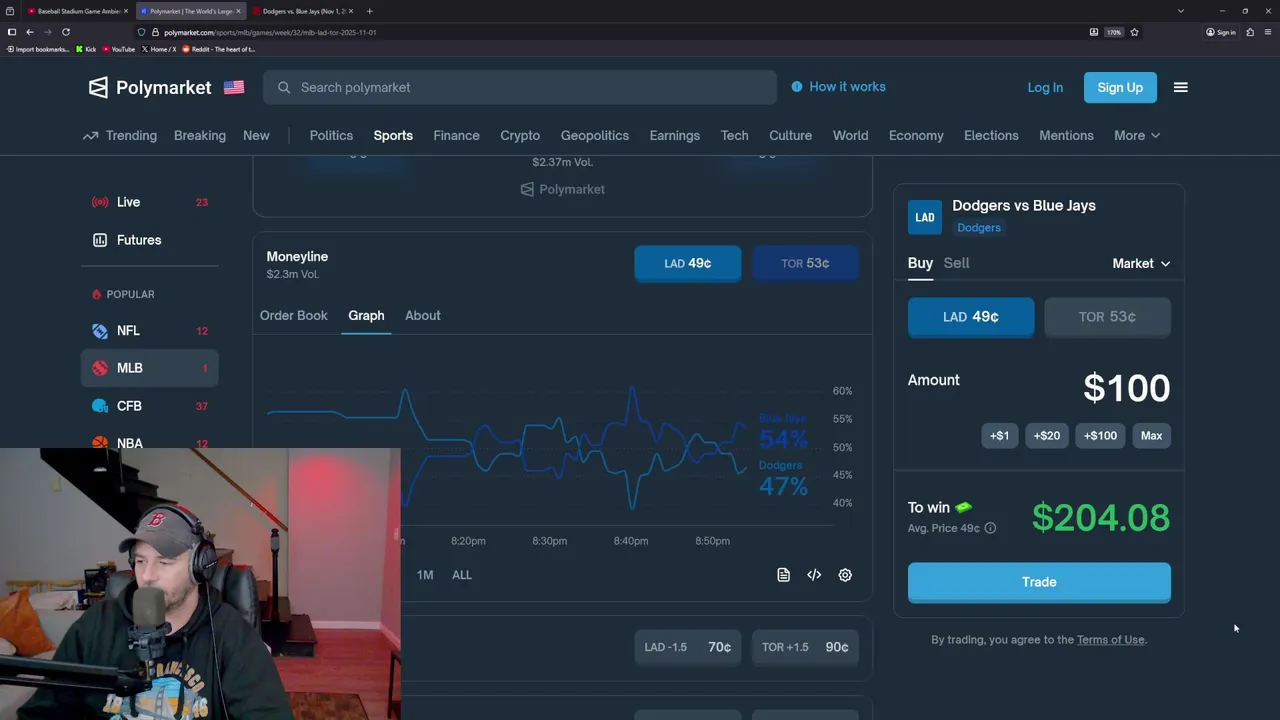Switch to Buy mode
The height and width of the screenshot is (720, 1280).
[920, 263]
